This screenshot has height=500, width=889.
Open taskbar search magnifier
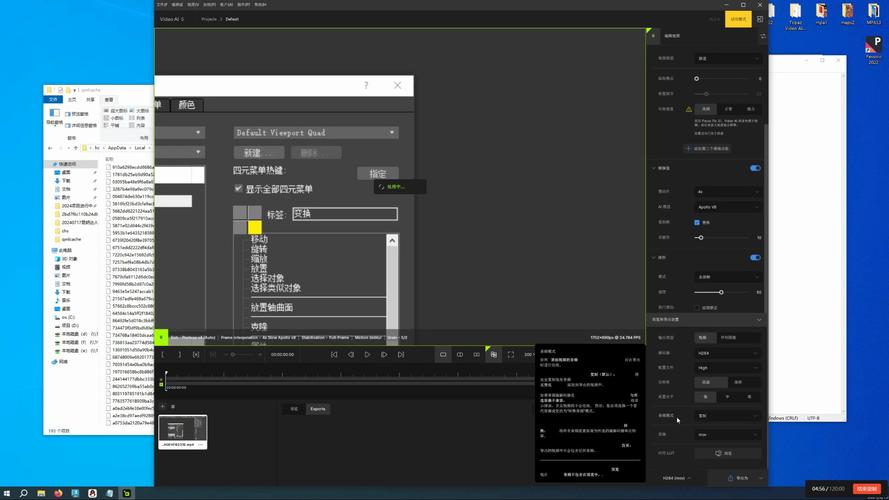[x=23, y=493]
